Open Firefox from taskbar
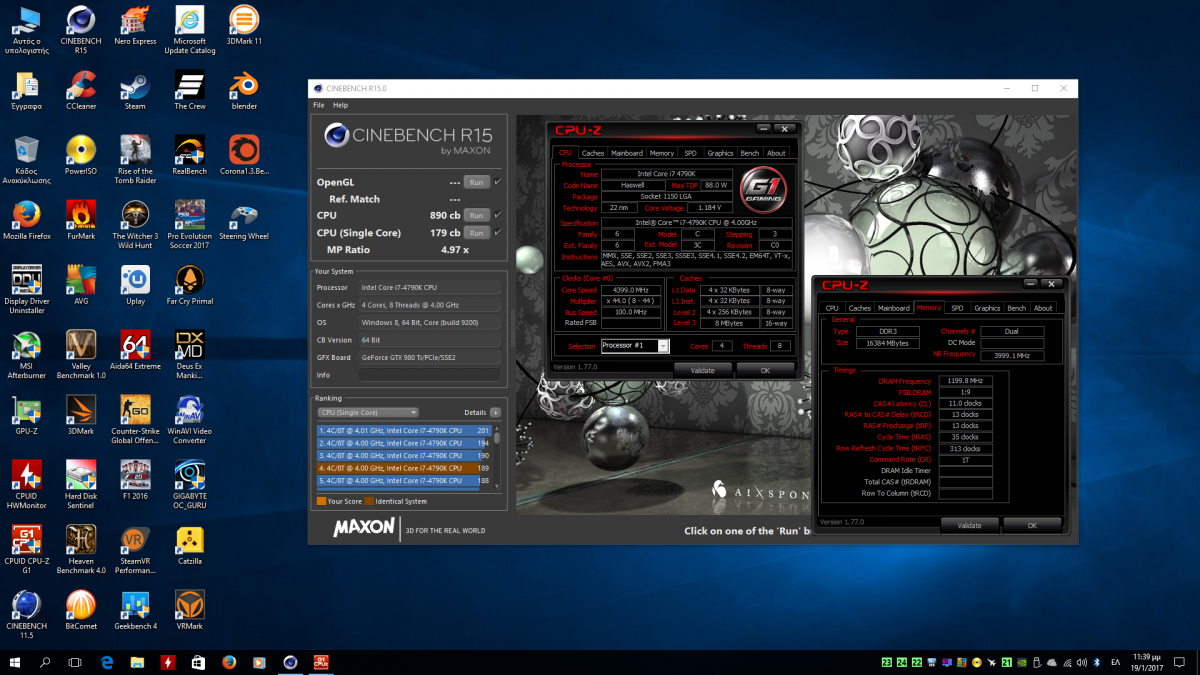This screenshot has height=675, width=1200. click(228, 662)
